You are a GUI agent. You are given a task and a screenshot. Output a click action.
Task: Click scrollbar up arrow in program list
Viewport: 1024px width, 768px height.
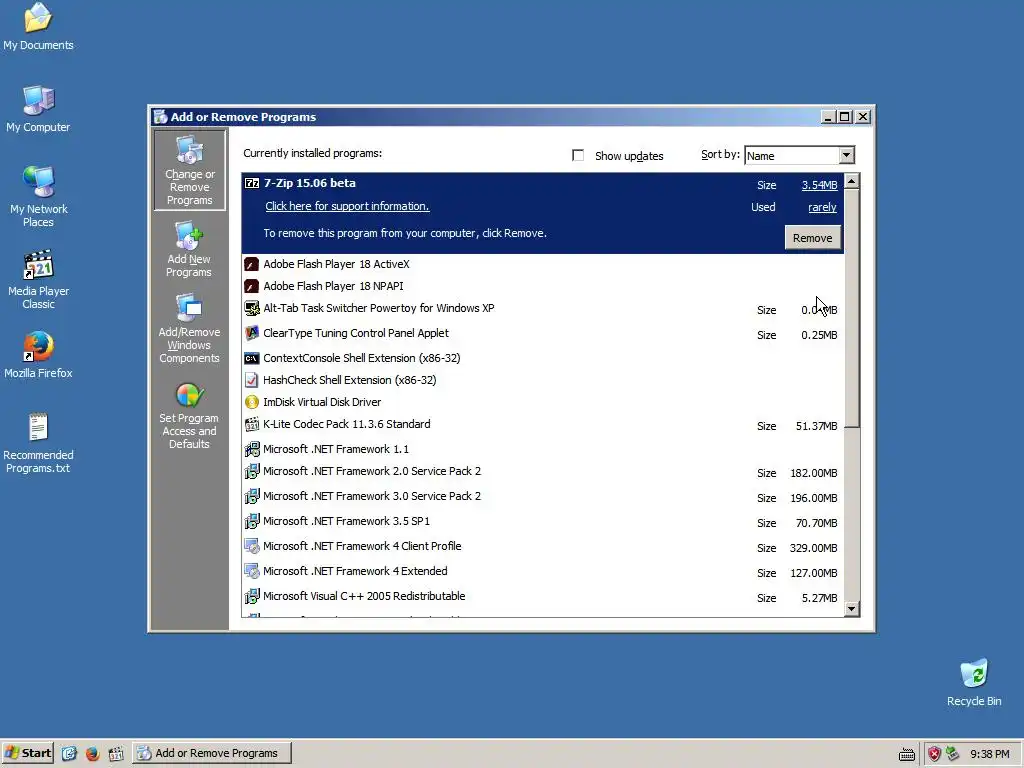click(852, 181)
